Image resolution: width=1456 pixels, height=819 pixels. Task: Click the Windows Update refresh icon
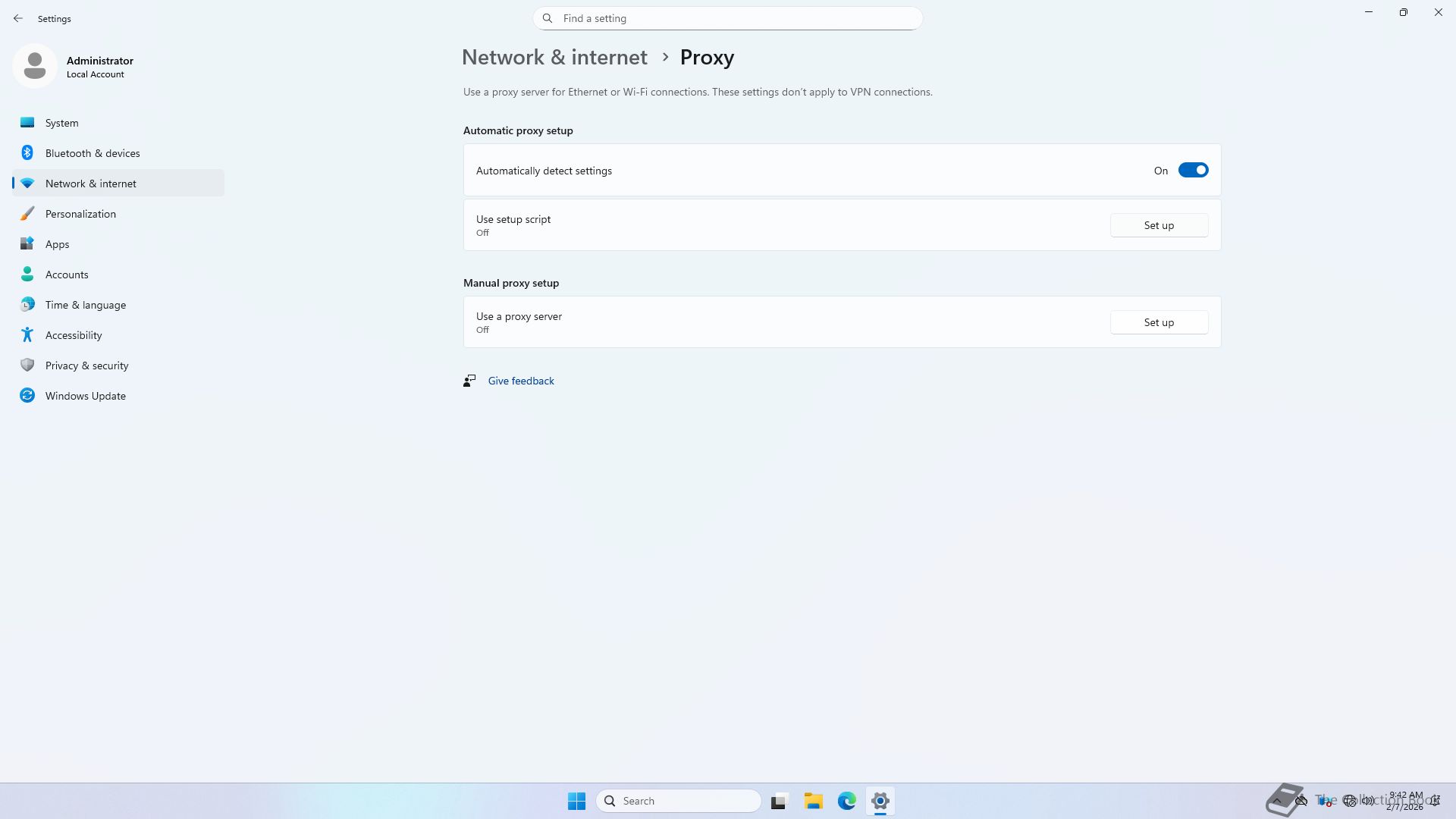[27, 396]
